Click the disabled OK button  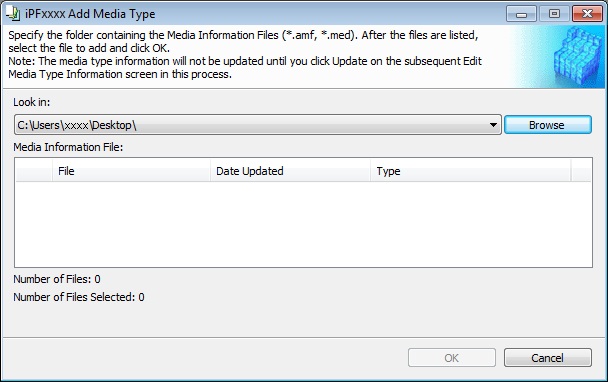coord(452,358)
